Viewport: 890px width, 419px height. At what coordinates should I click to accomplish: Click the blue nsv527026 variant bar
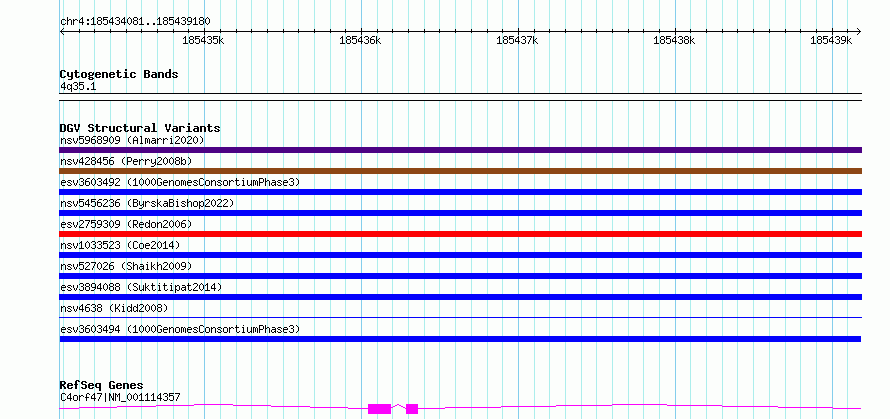tap(460, 276)
